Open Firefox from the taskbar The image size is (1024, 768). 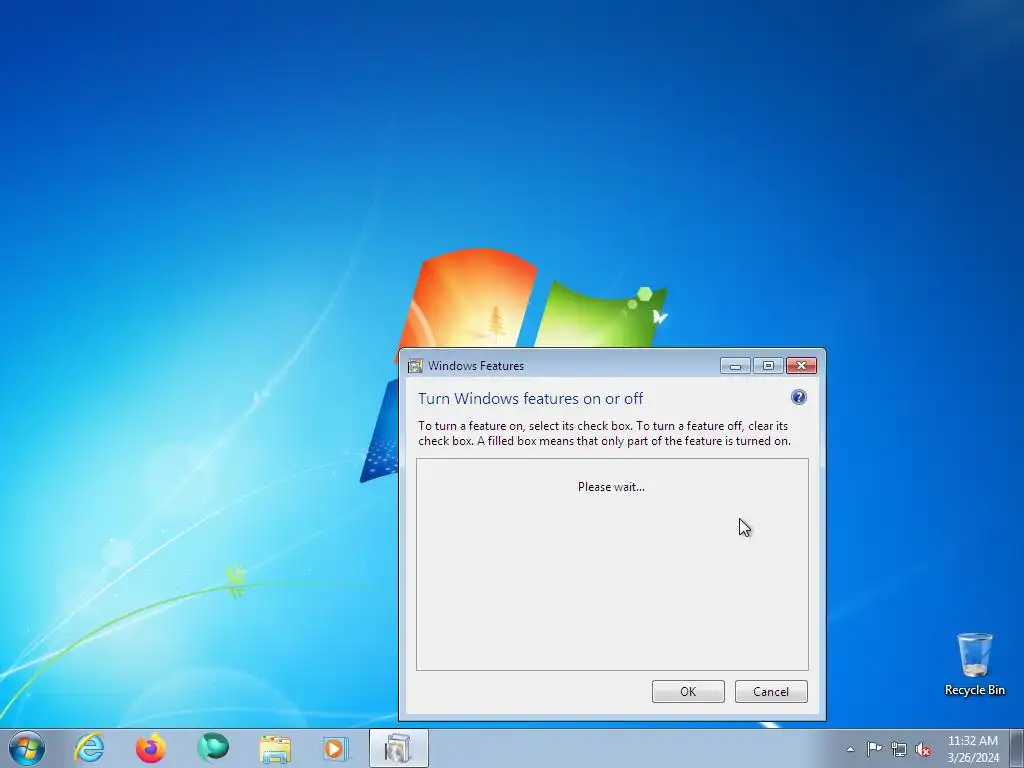click(151, 748)
